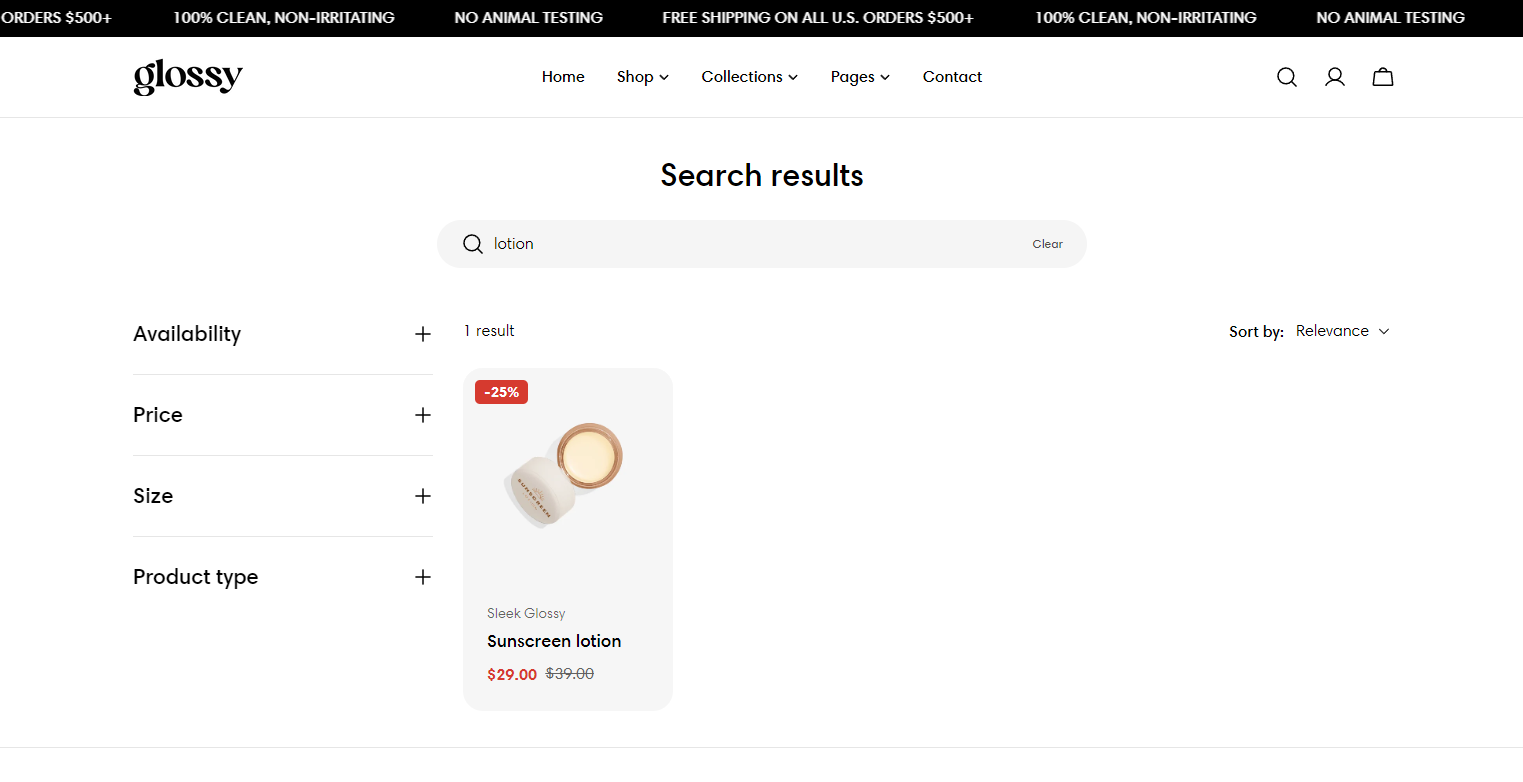Click the sunscreen jar product thumbnail
Viewport: 1523px width, 782px height.
pyautogui.click(x=567, y=475)
